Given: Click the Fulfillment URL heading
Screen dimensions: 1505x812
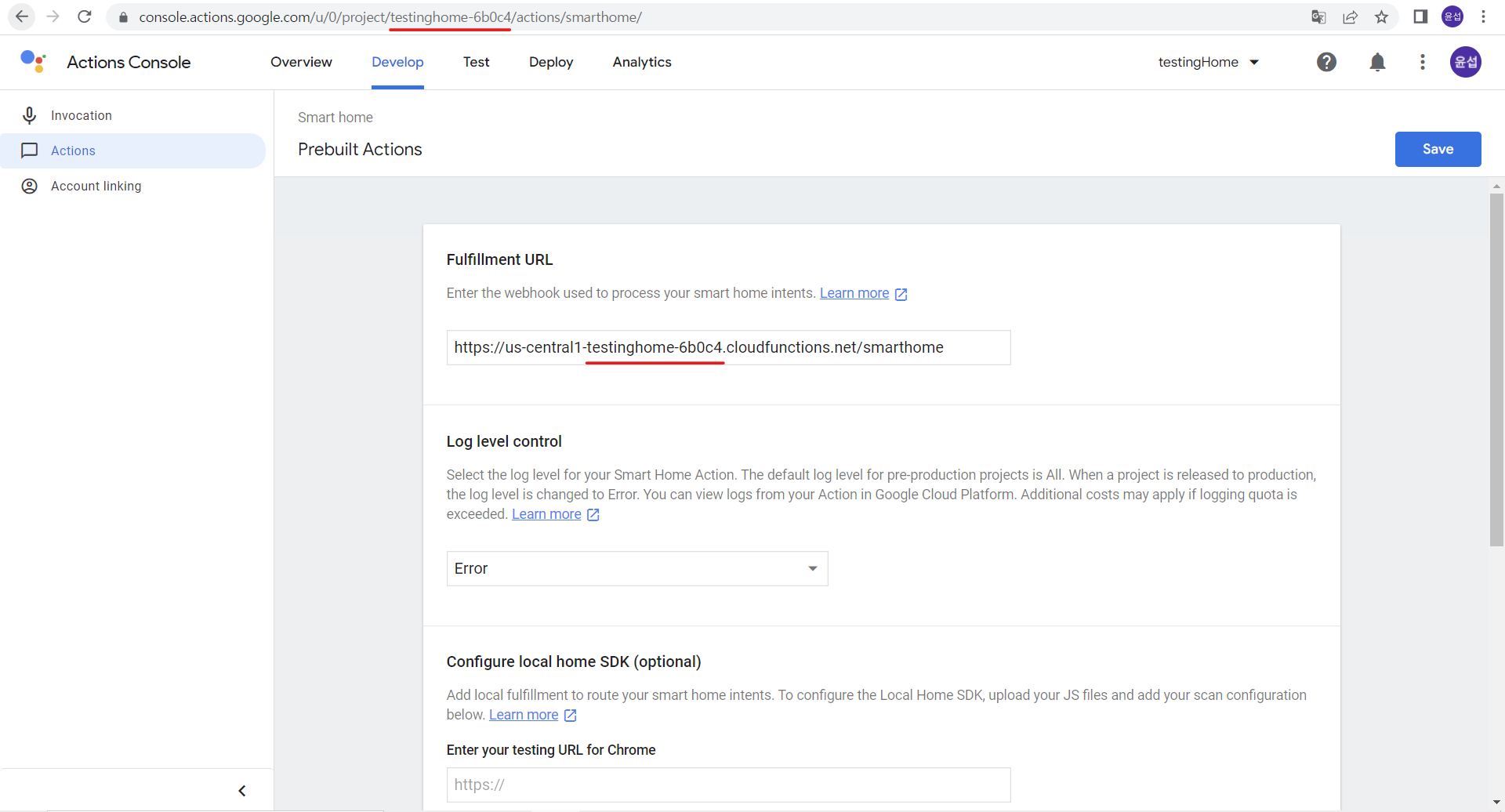Looking at the screenshot, I should [x=499, y=259].
